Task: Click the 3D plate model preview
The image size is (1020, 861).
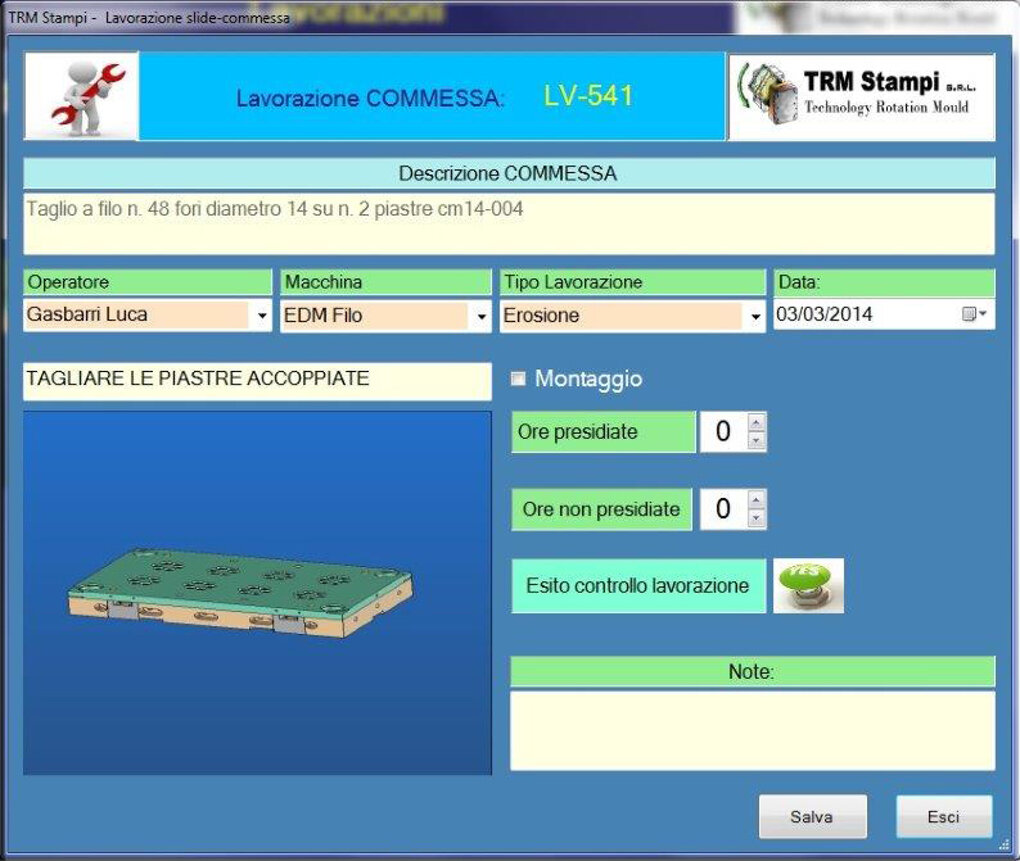Action: pos(257,592)
